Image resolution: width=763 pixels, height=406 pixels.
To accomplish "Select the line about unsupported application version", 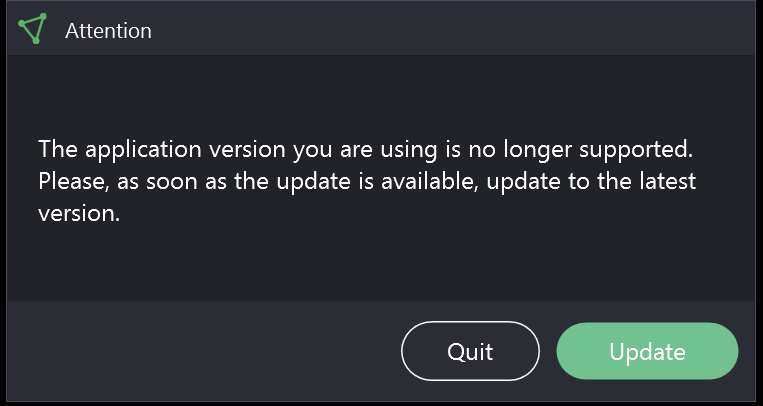I will [365, 149].
